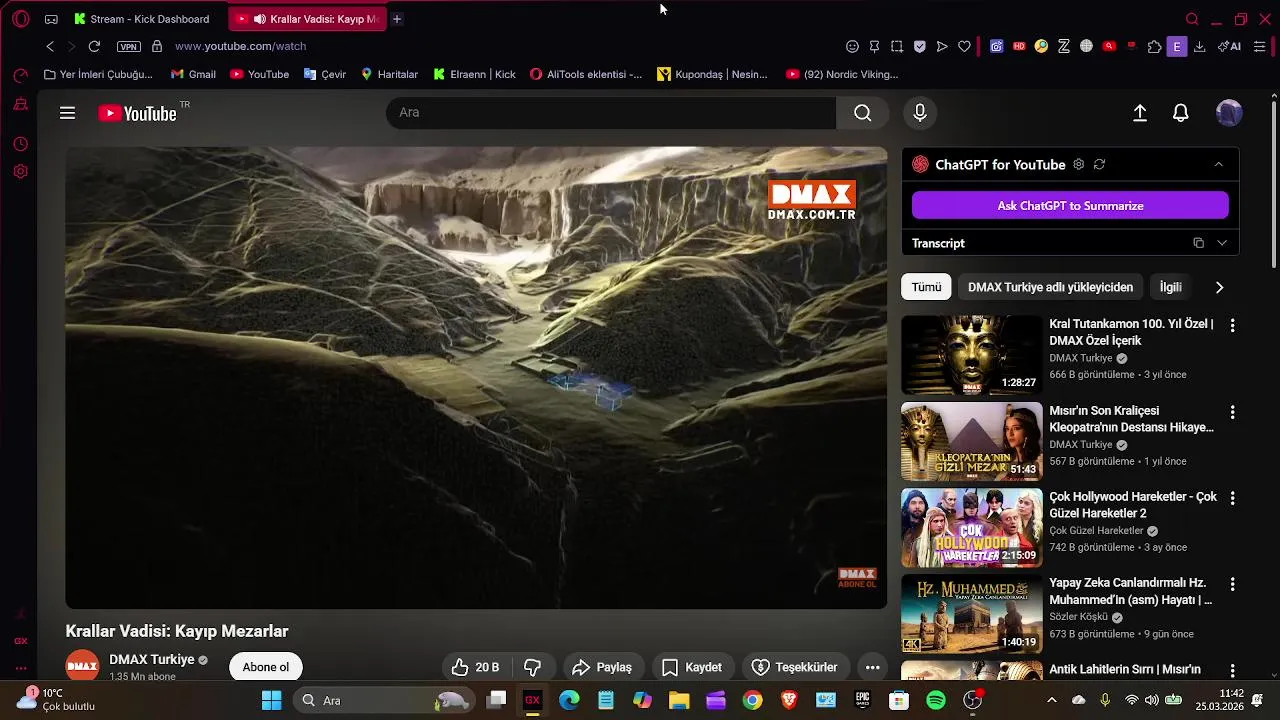Select the Tümü filter chip
The height and width of the screenshot is (720, 1280).
pyautogui.click(x=926, y=287)
